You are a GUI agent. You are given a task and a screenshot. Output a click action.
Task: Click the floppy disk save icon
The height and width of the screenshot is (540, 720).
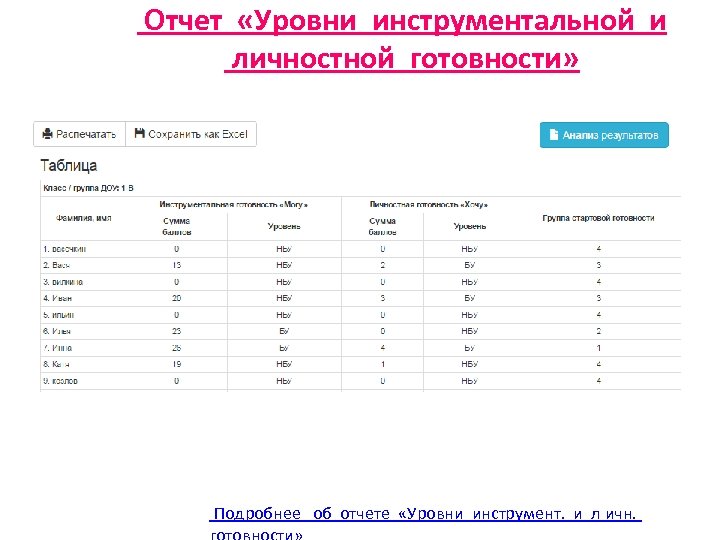[140, 133]
